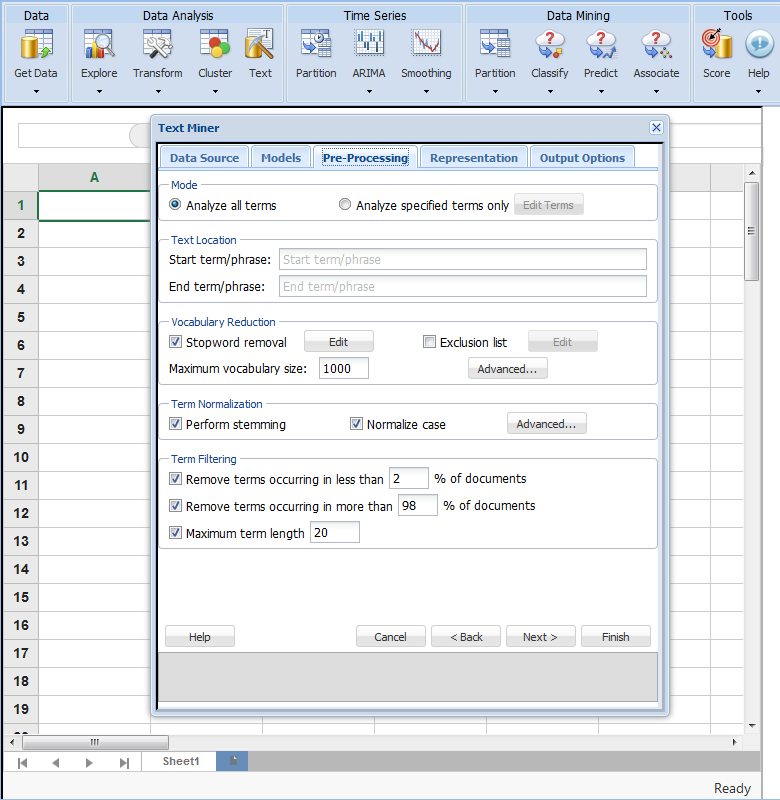Open Term Normalization Advanced settings
This screenshot has width=780, height=800.
click(x=546, y=423)
